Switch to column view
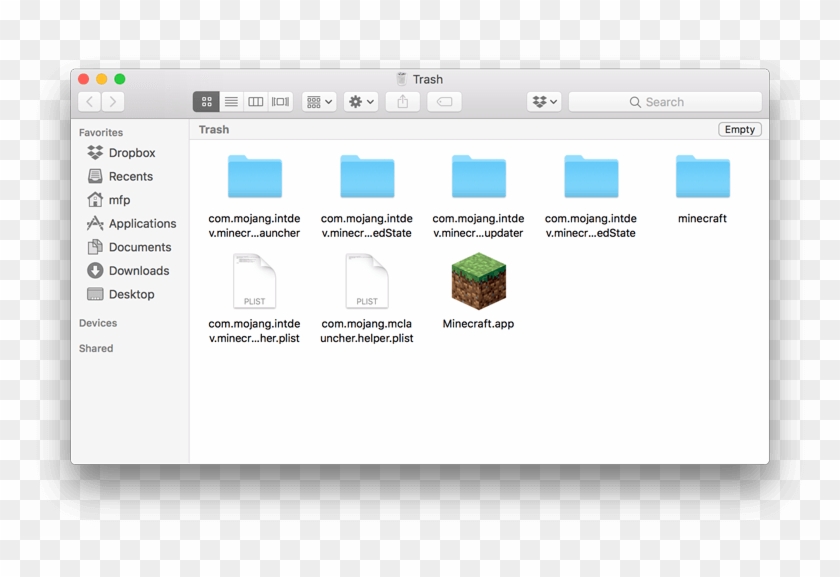 (x=256, y=102)
